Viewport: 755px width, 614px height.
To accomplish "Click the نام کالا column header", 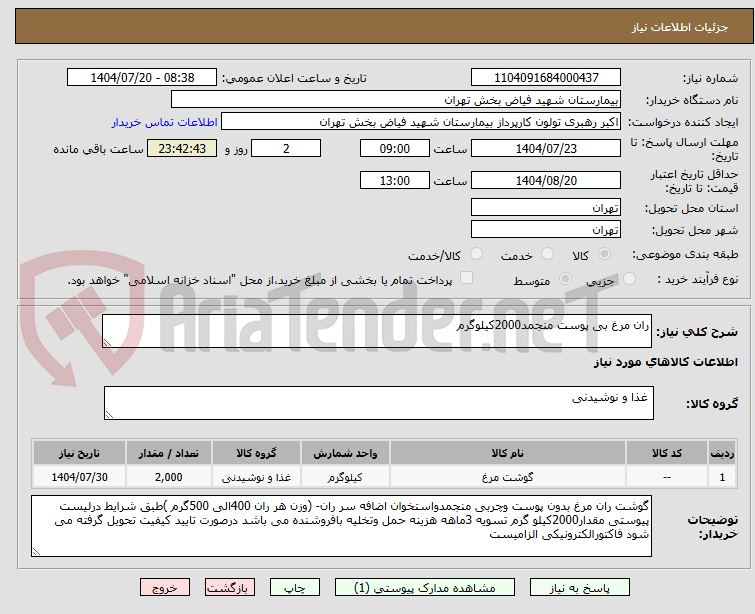I will 508,453.
